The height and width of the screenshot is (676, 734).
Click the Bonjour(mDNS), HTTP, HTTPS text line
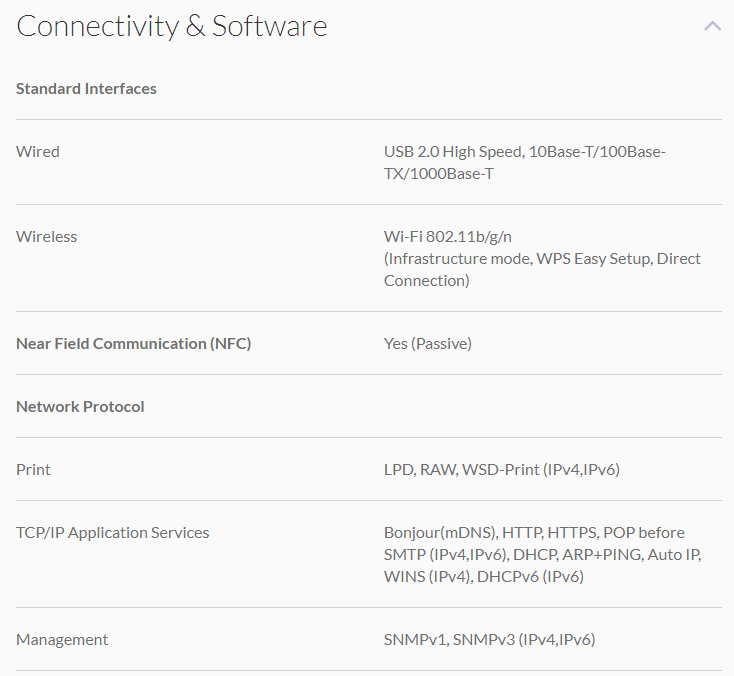click(x=534, y=533)
